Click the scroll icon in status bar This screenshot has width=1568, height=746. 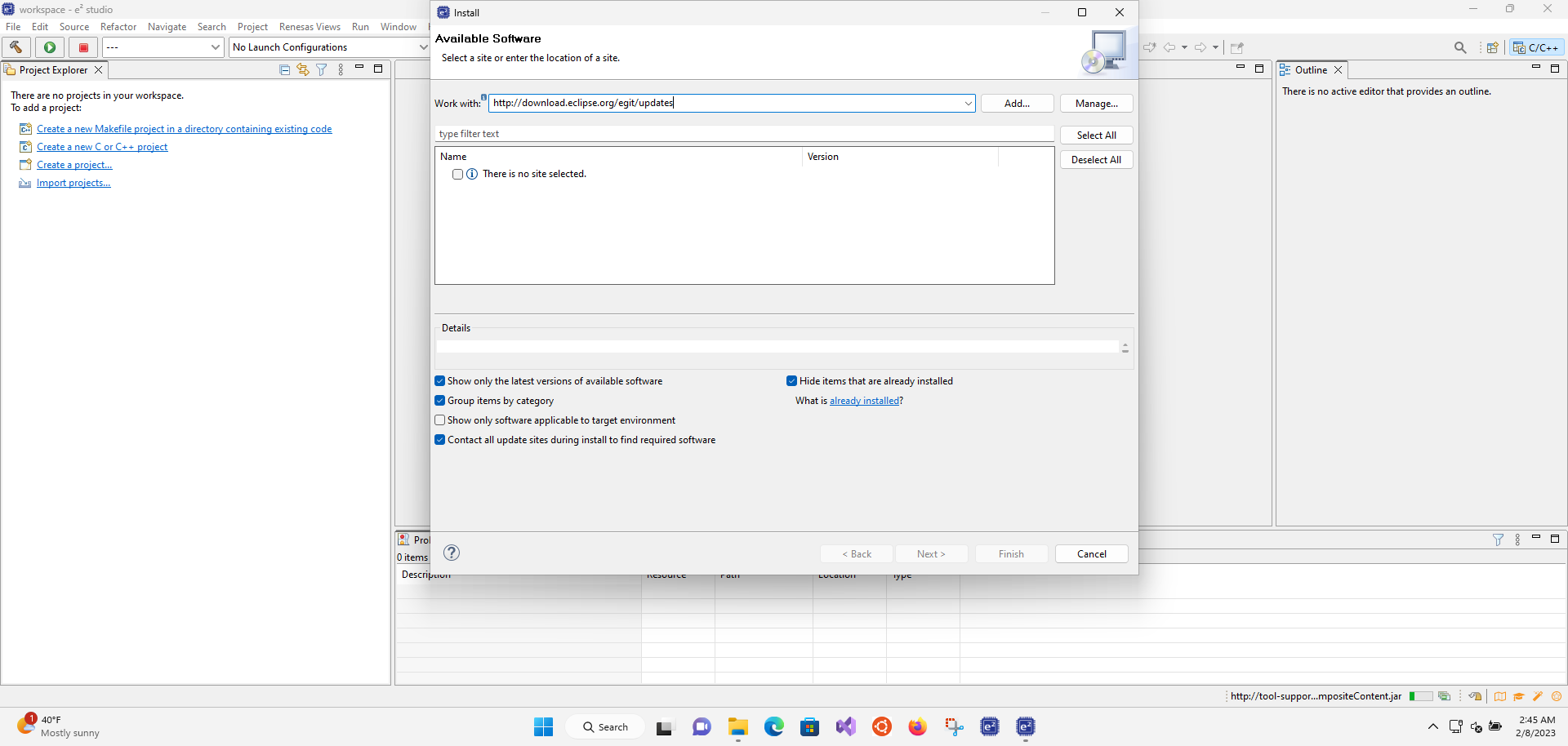(1475, 696)
